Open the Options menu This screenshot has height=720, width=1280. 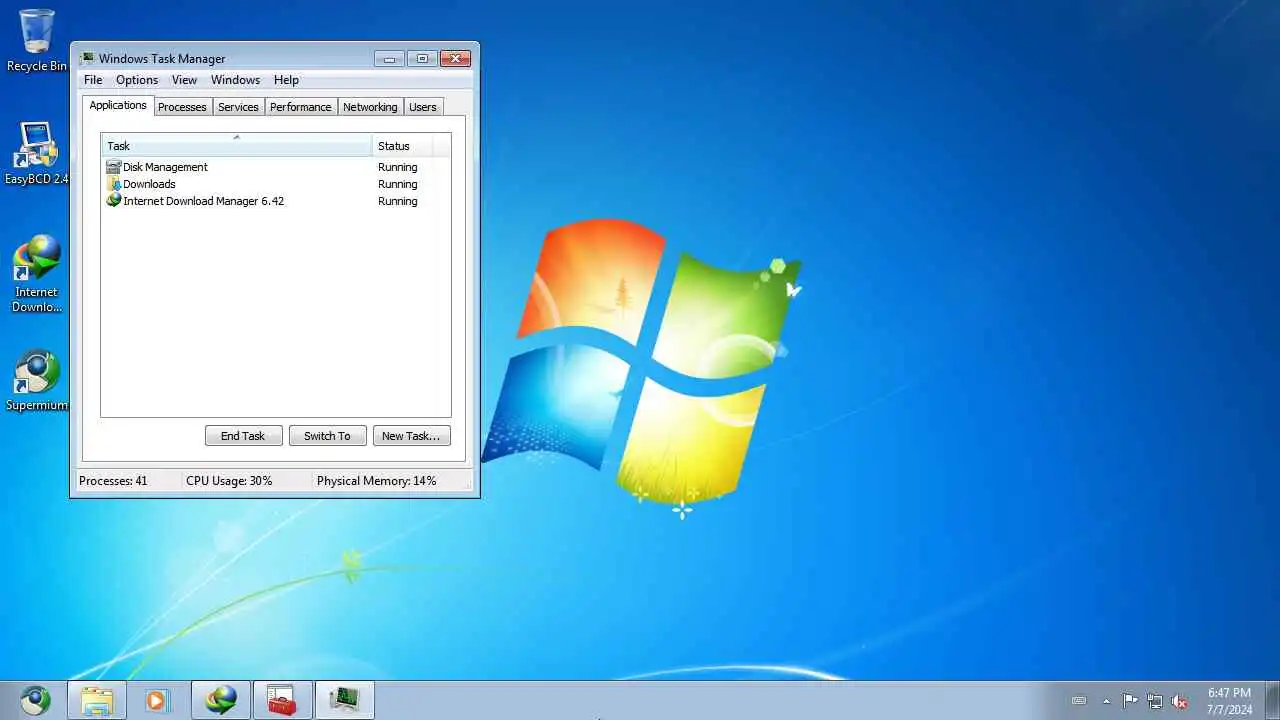point(137,80)
